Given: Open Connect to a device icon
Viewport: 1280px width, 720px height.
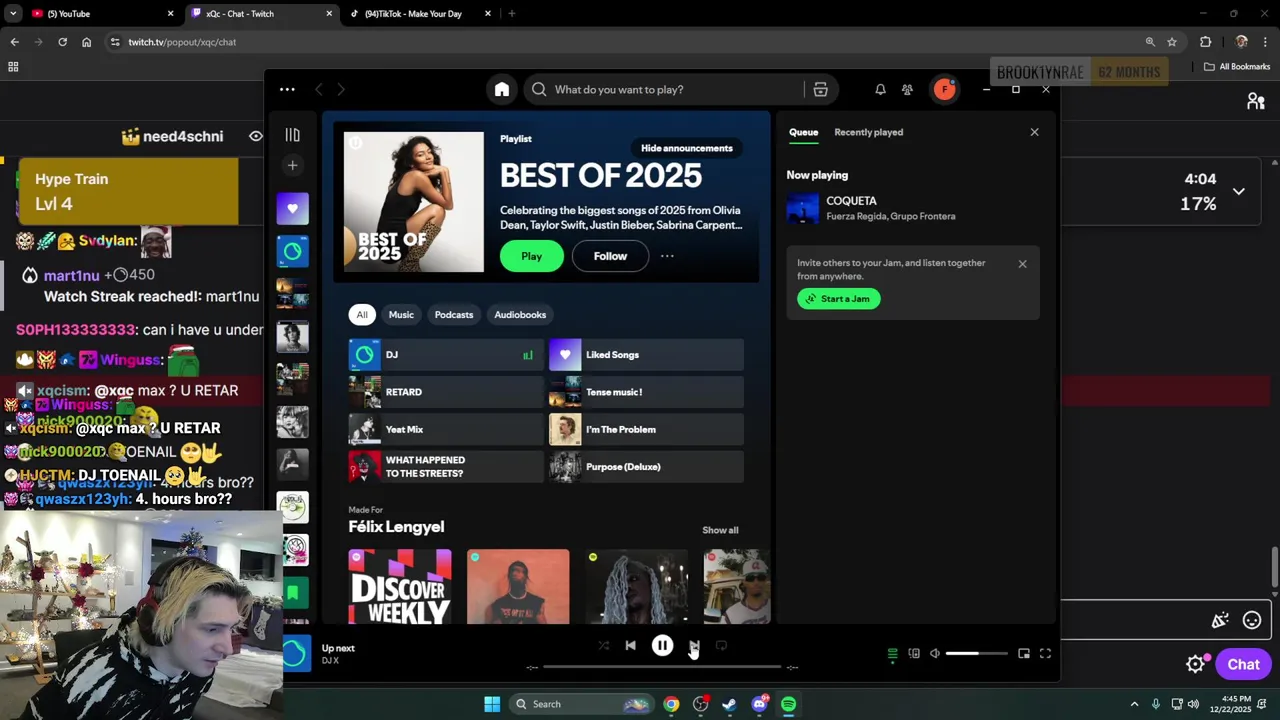Looking at the screenshot, I should [x=914, y=654].
